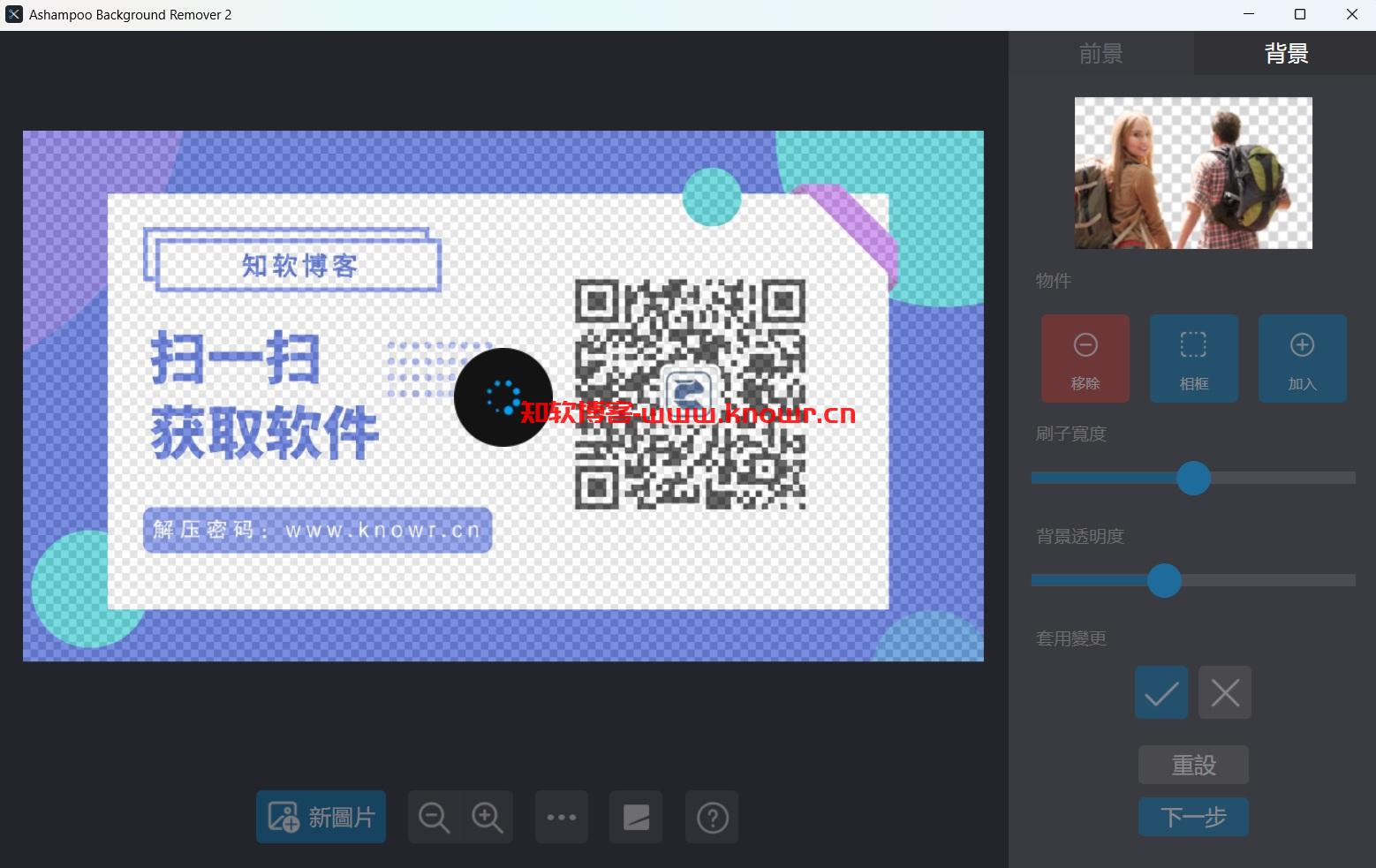Minimize the Ashampoo Background Remover window

click(x=1249, y=14)
